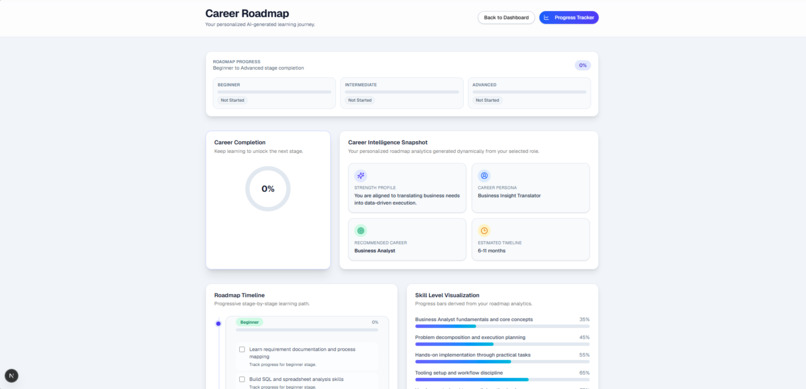Click the Strength Profile sparkle icon
The height and width of the screenshot is (389, 806).
[x=360, y=176]
